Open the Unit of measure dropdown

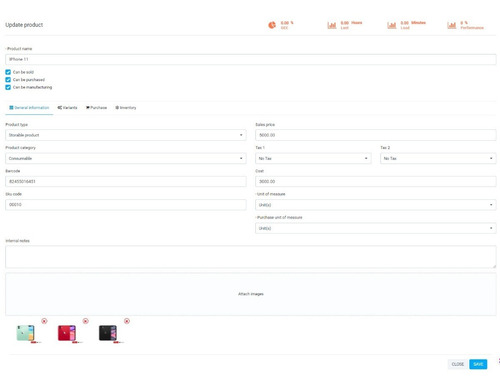click(376, 205)
